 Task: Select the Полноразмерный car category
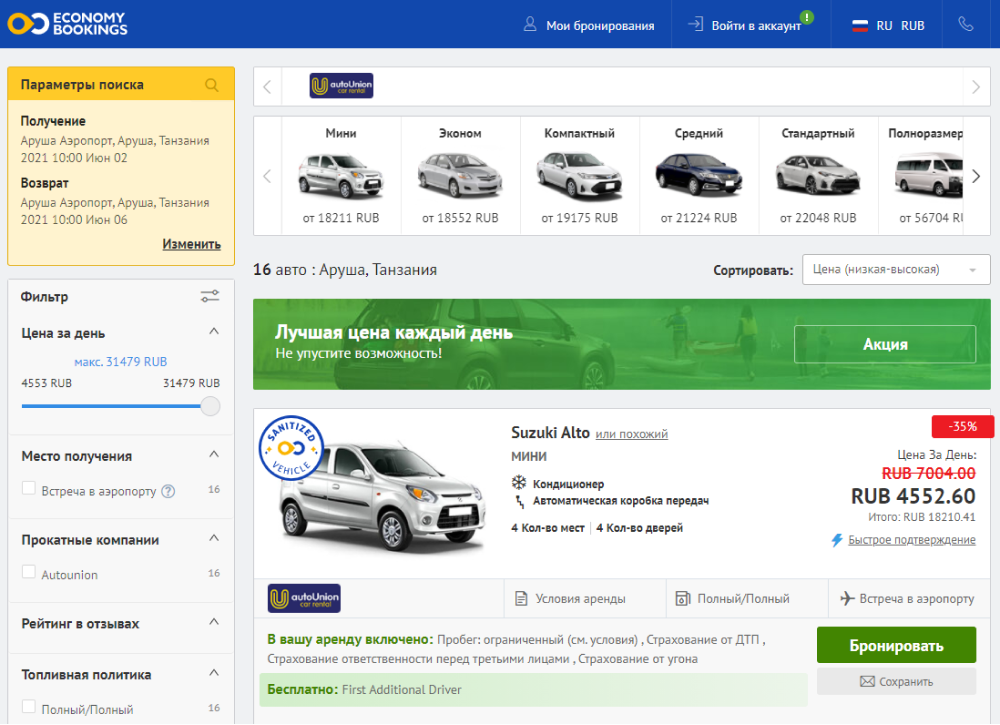[x=921, y=176]
